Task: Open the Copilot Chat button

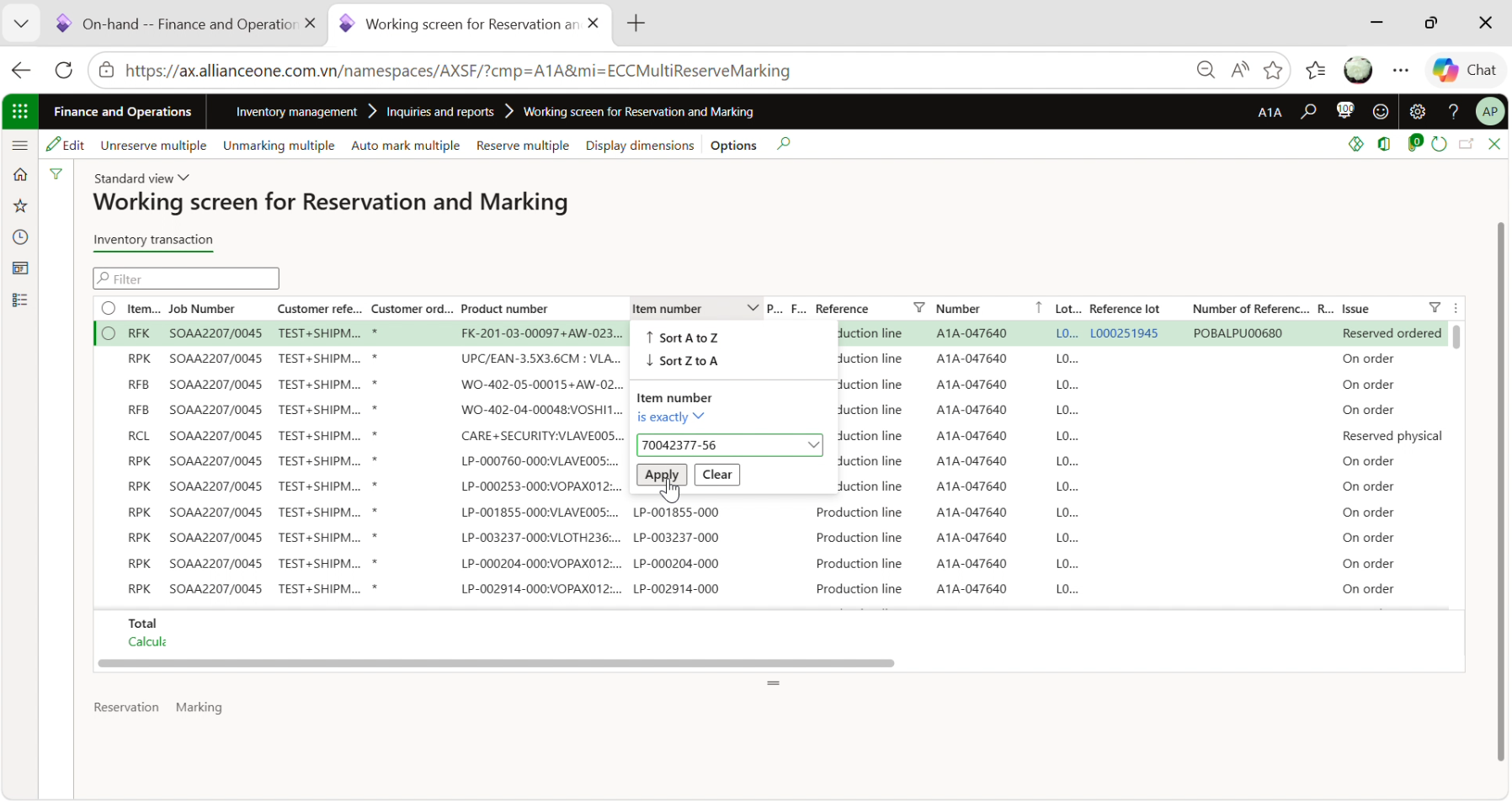Action: [x=1465, y=70]
